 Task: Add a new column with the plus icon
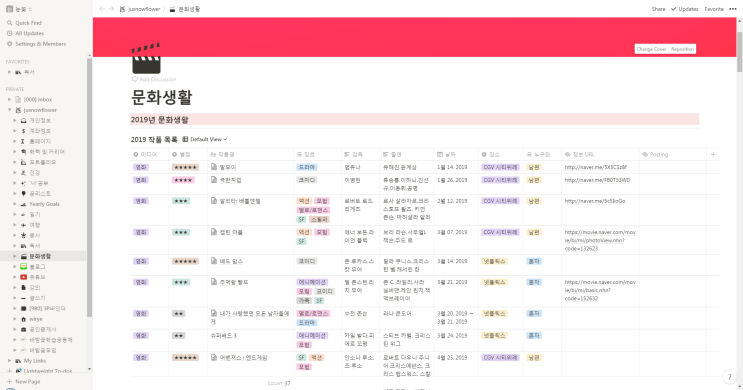(713, 154)
